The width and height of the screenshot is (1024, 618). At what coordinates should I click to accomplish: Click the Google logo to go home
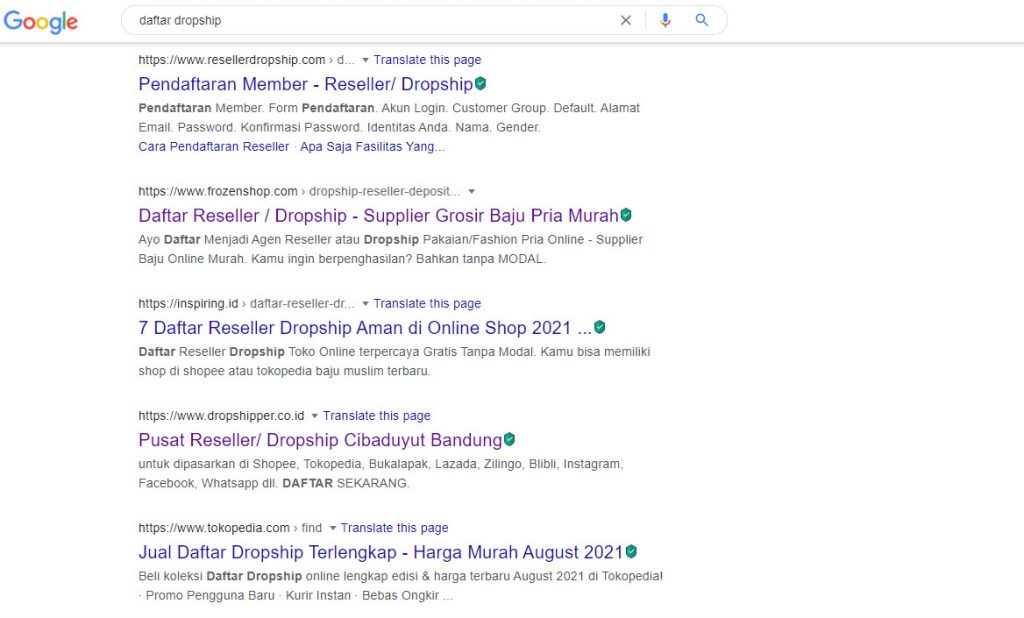pos(40,22)
